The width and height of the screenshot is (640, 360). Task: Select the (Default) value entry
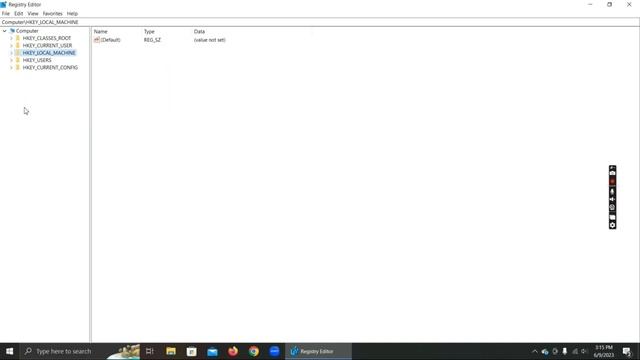tap(111, 40)
